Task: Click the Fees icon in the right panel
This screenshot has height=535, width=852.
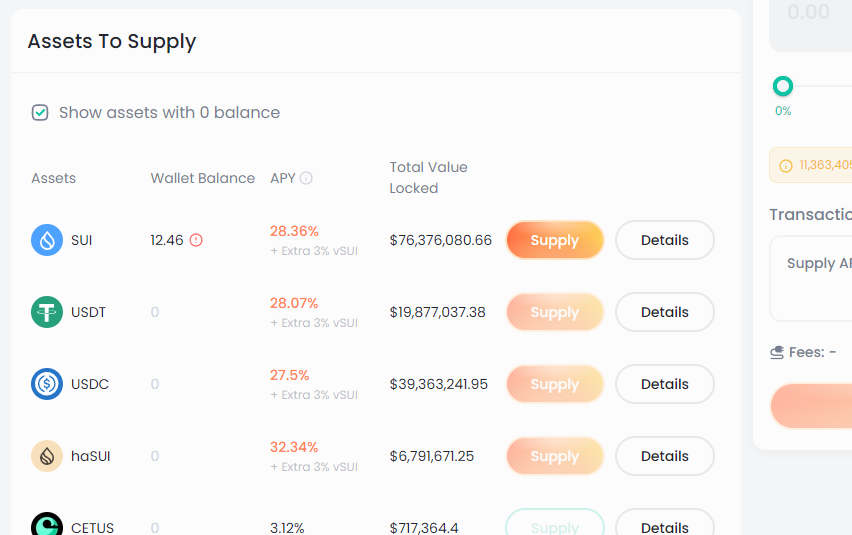Action: pos(776,353)
